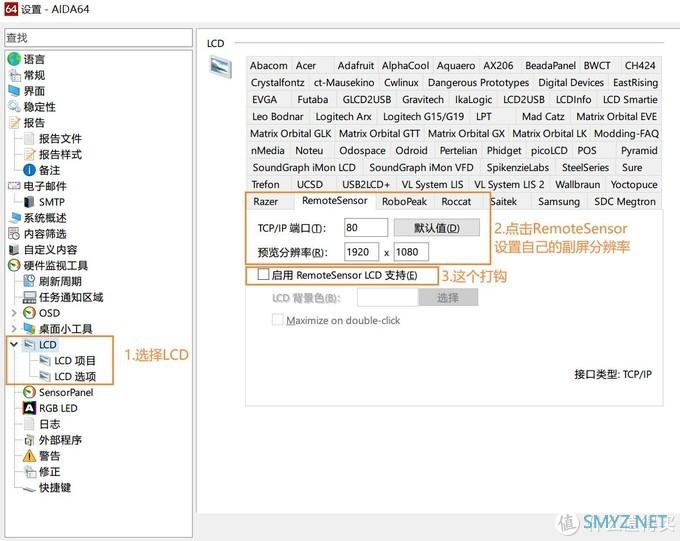
Task: Click the 外部程序 icon
Action: pyautogui.click(x=29, y=440)
